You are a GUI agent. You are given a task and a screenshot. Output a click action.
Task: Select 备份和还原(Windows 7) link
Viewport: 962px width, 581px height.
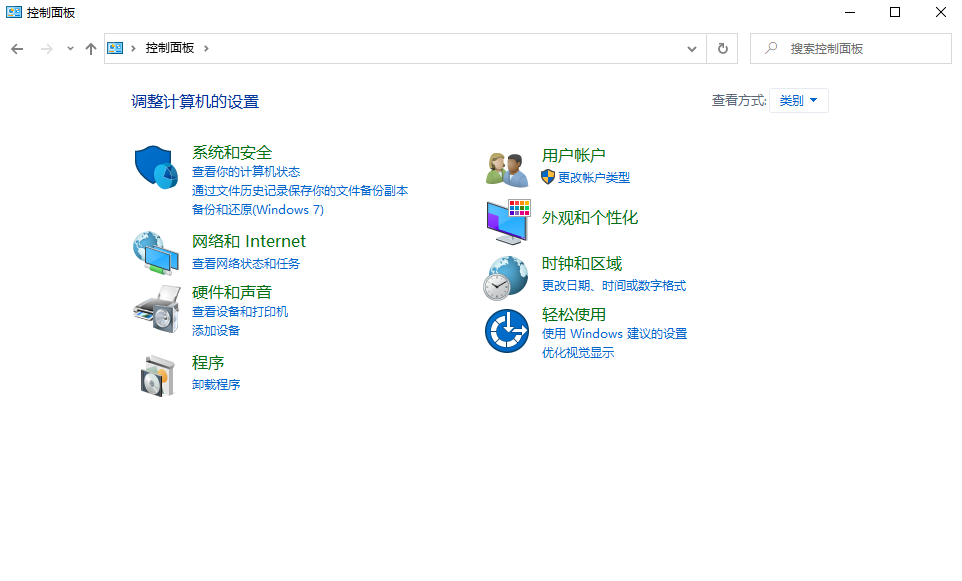click(x=257, y=210)
